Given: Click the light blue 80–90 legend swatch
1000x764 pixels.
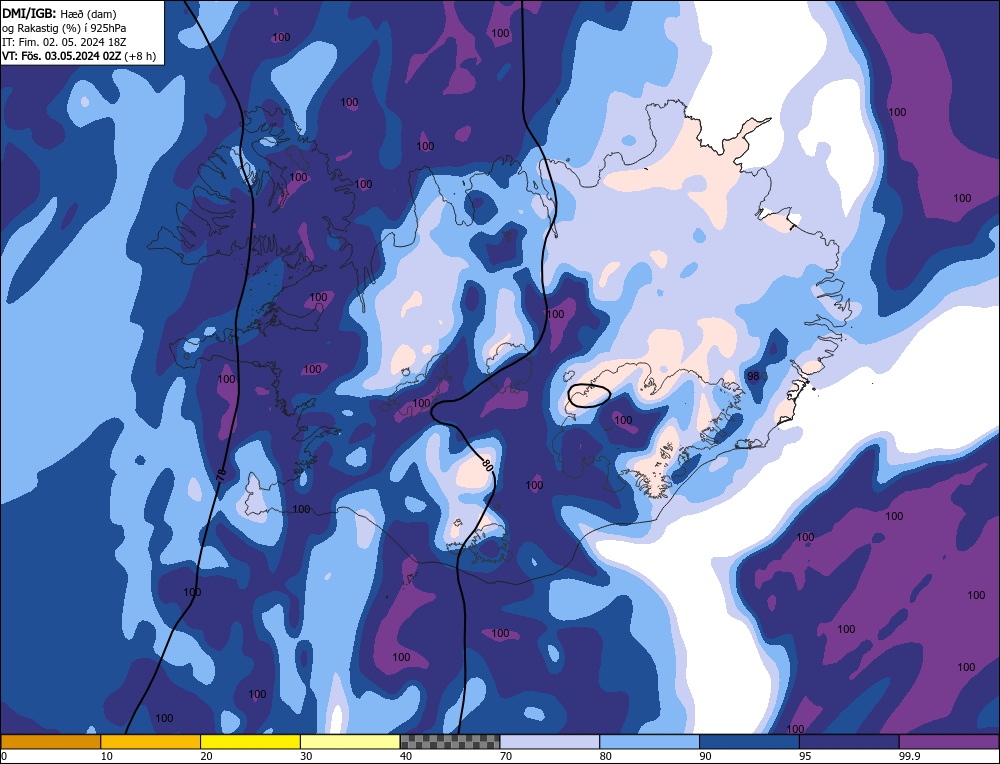Looking at the screenshot, I should tap(649, 742).
